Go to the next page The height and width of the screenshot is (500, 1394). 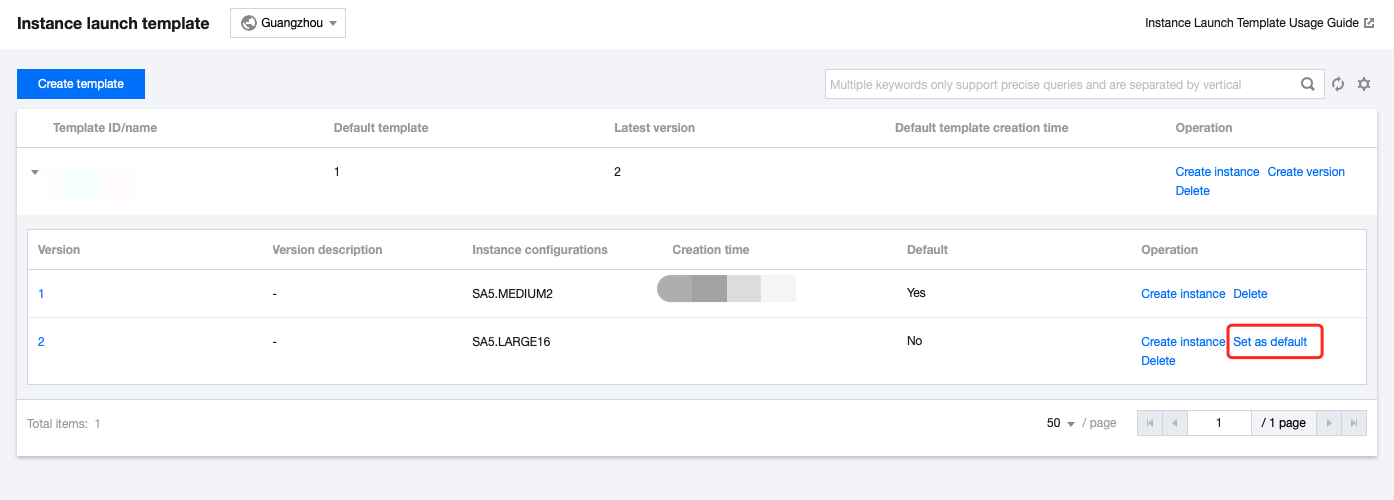pos(1329,423)
